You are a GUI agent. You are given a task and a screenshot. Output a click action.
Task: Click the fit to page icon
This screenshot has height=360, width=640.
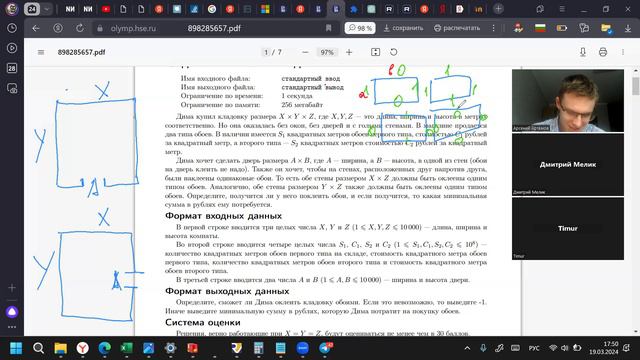(376, 52)
